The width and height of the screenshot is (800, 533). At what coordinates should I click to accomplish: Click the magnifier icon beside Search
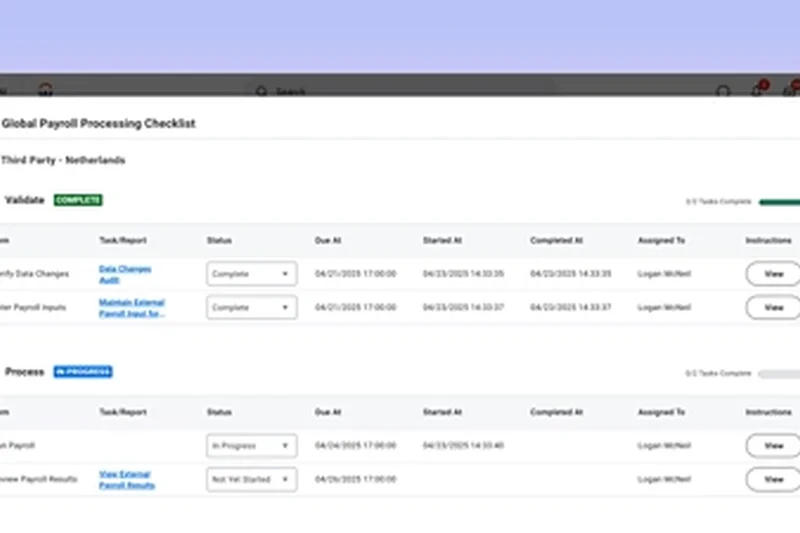click(x=261, y=91)
